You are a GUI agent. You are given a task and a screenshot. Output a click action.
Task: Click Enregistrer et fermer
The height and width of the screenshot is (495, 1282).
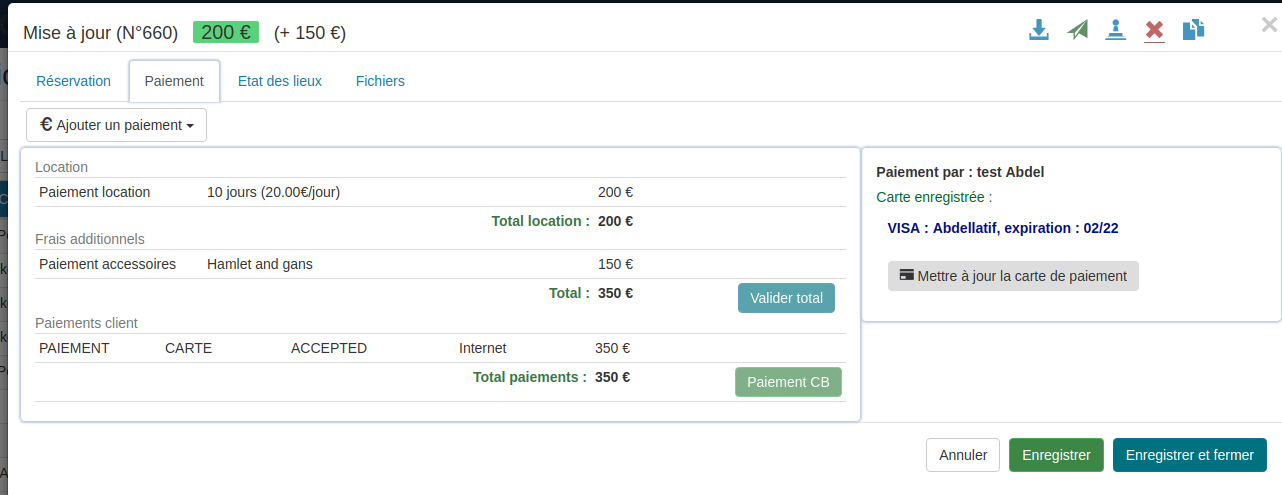pyautogui.click(x=1189, y=455)
